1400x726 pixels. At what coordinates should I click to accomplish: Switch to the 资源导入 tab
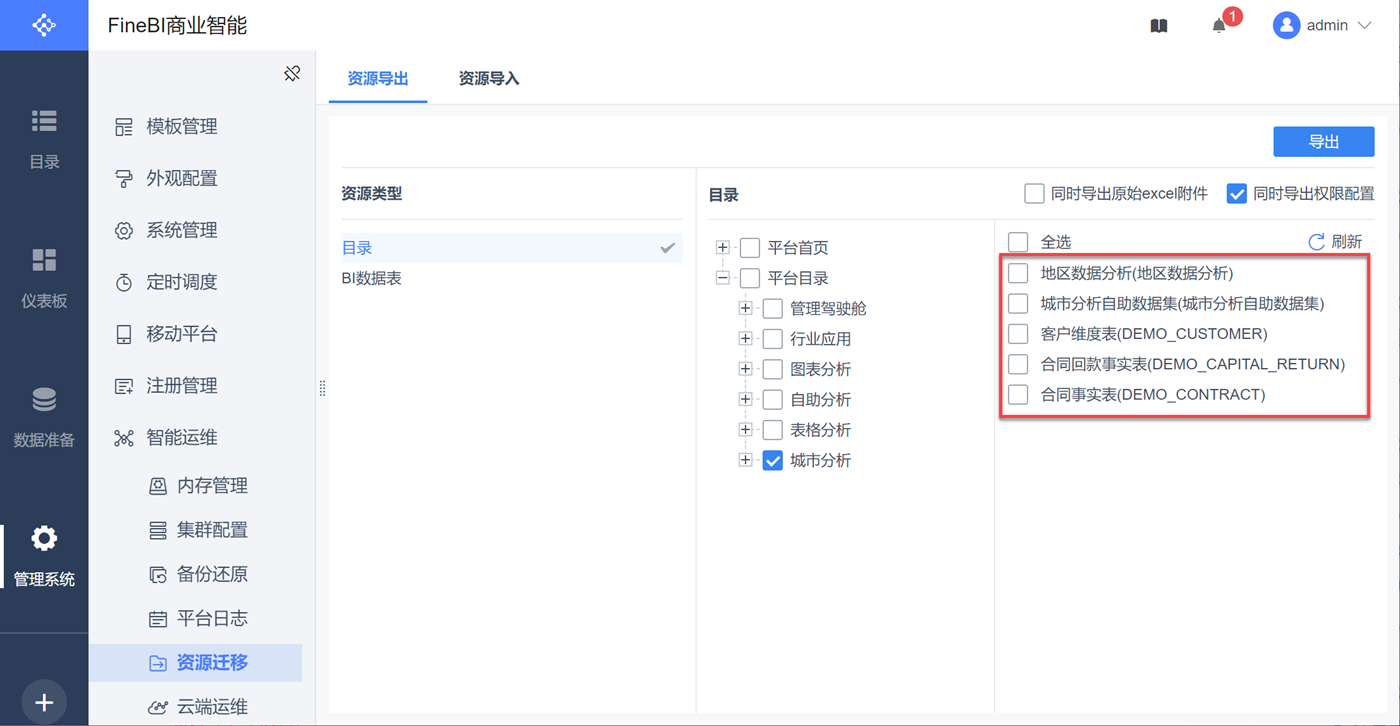(489, 78)
